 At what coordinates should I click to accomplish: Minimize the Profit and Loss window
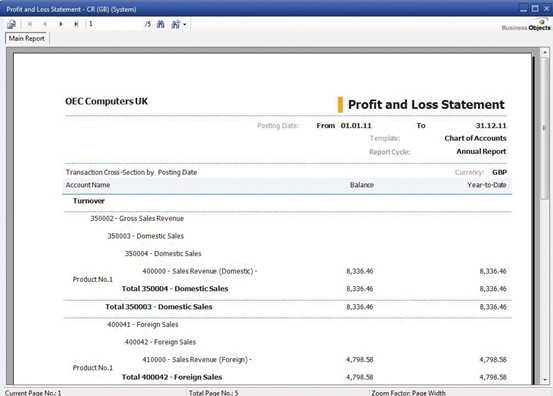(524, 8)
